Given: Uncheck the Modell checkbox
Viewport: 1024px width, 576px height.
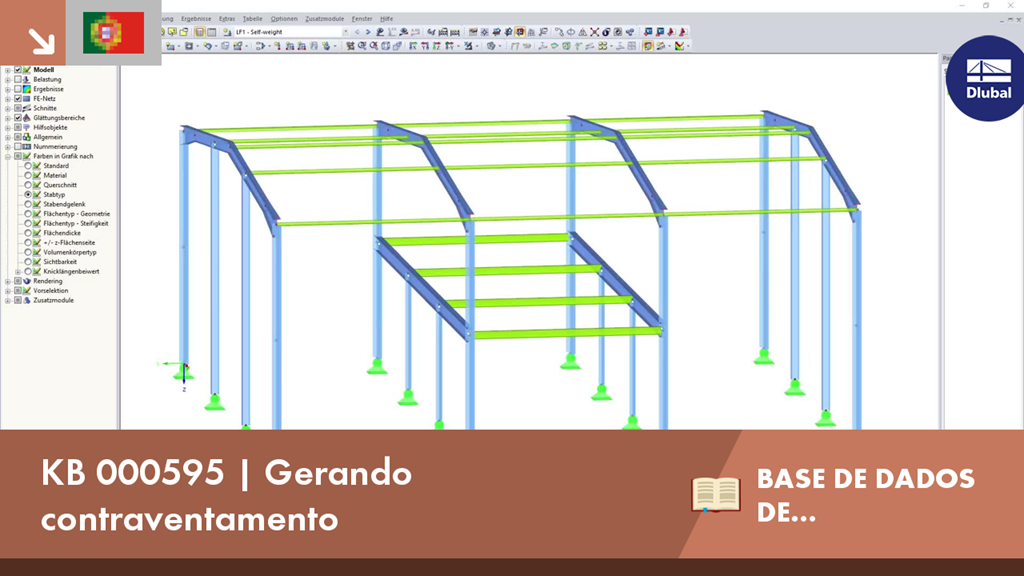Looking at the screenshot, I should click(18, 70).
